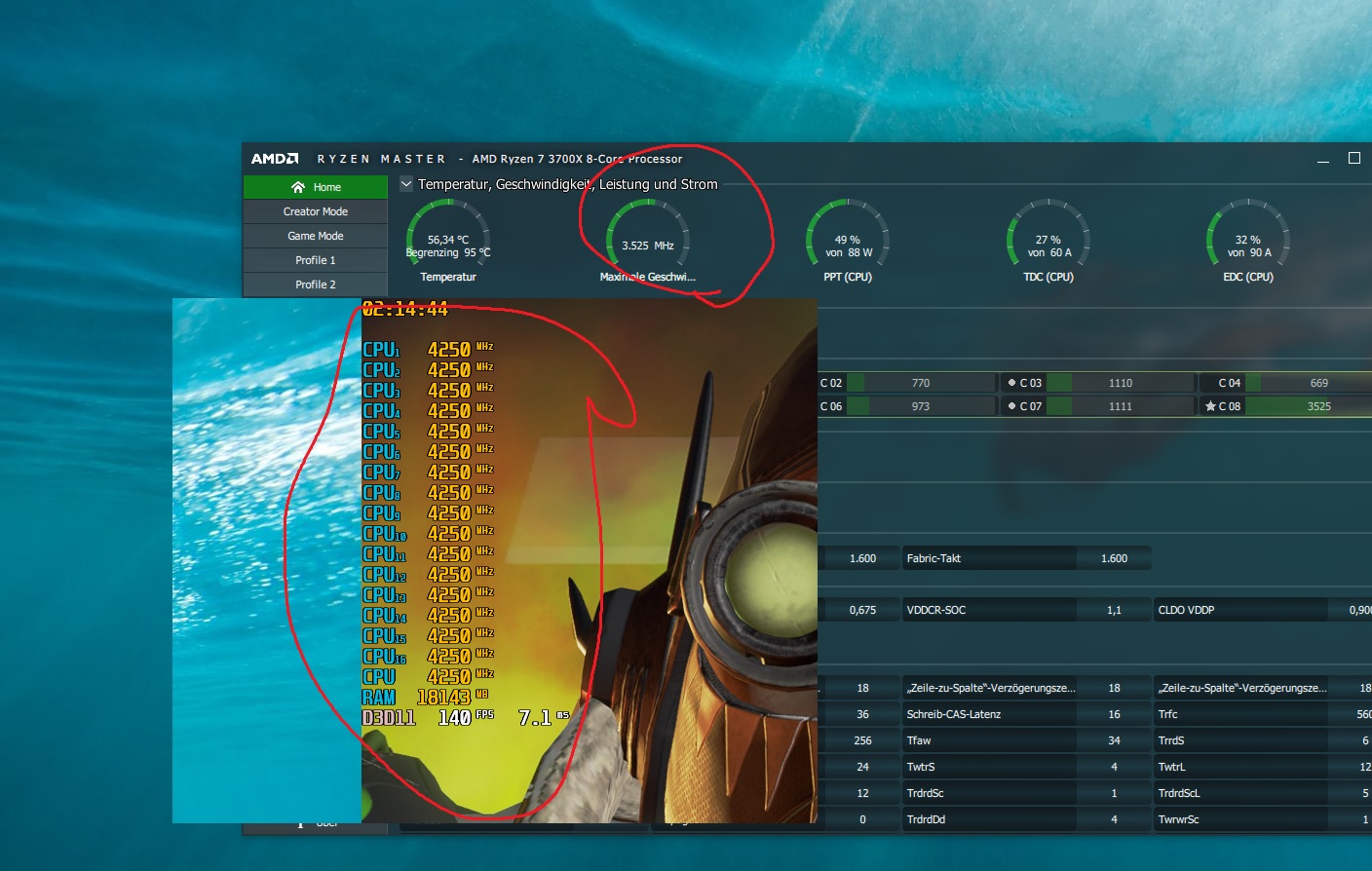
Task: Click the CLDO VDDP label
Action: tap(1186, 610)
